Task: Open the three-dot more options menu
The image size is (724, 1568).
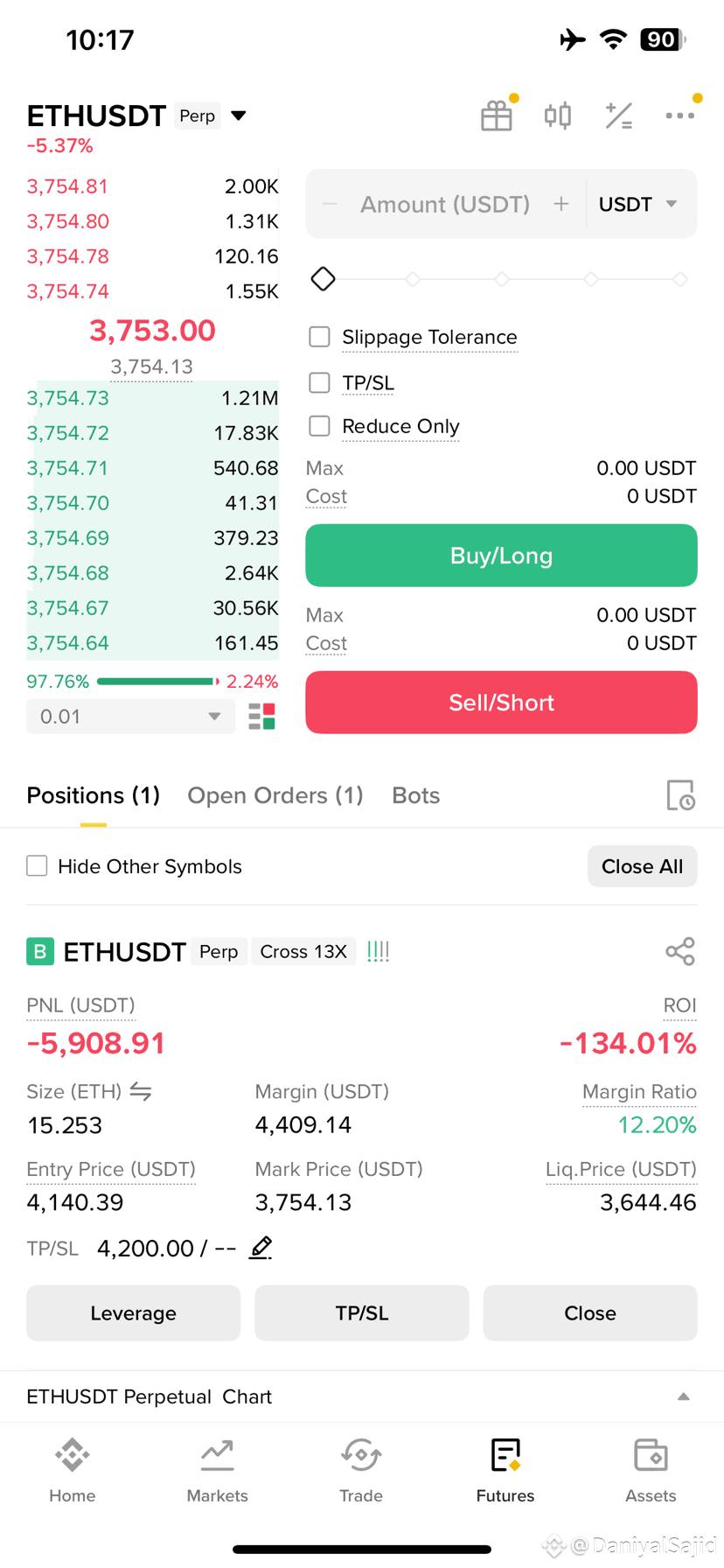Action: pyautogui.click(x=679, y=115)
